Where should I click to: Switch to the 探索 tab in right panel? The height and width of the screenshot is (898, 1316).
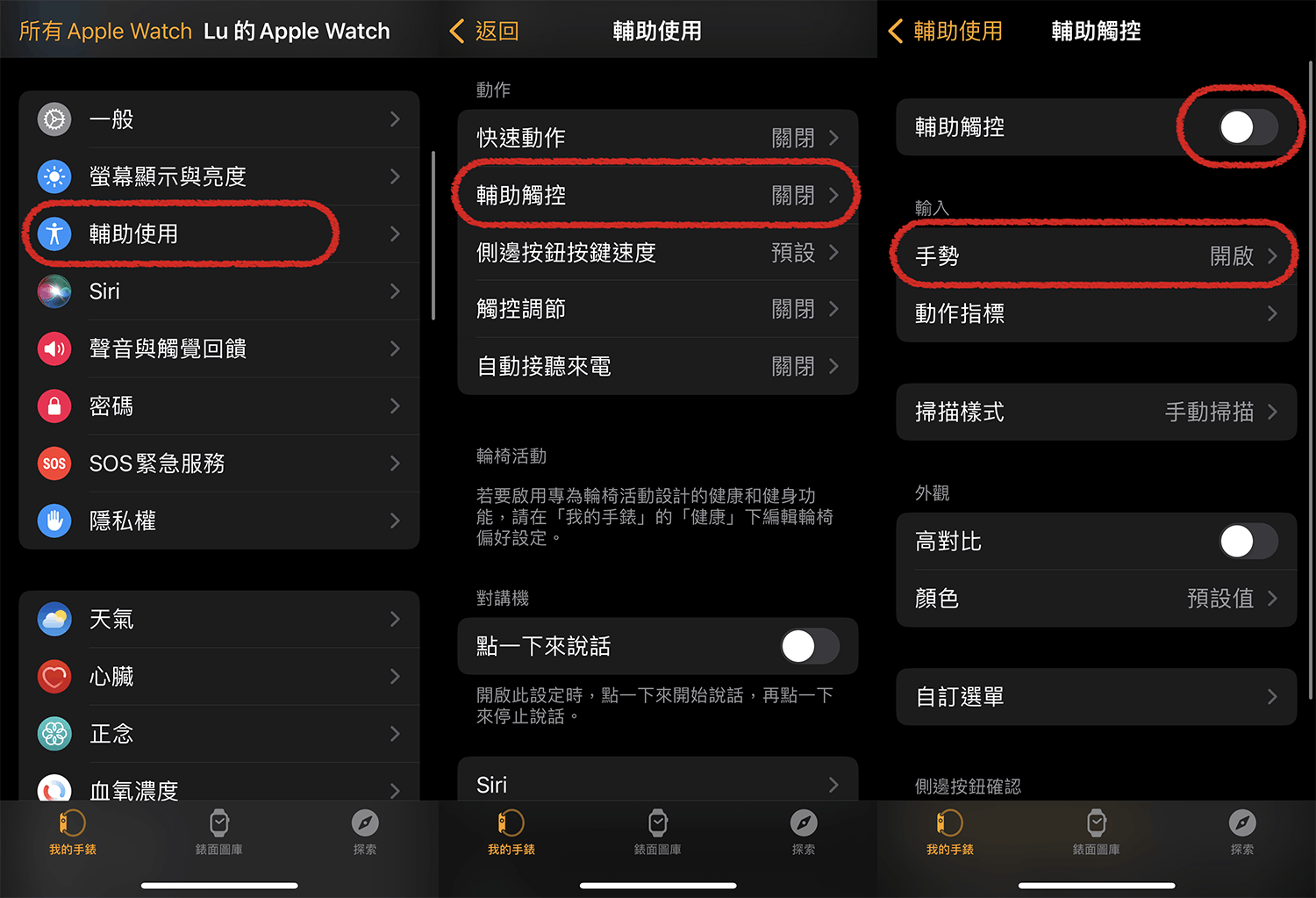pyautogui.click(x=1242, y=833)
